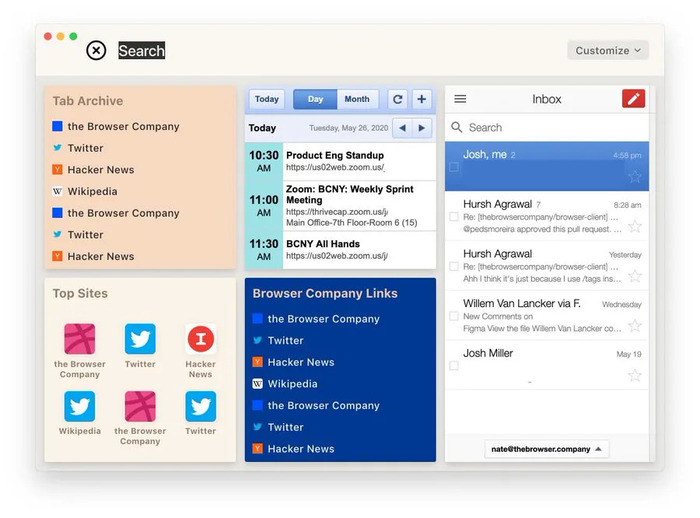This screenshot has height=518, width=700.
Task: Open first Twitter link in Tab Archive
Action: 78,148
